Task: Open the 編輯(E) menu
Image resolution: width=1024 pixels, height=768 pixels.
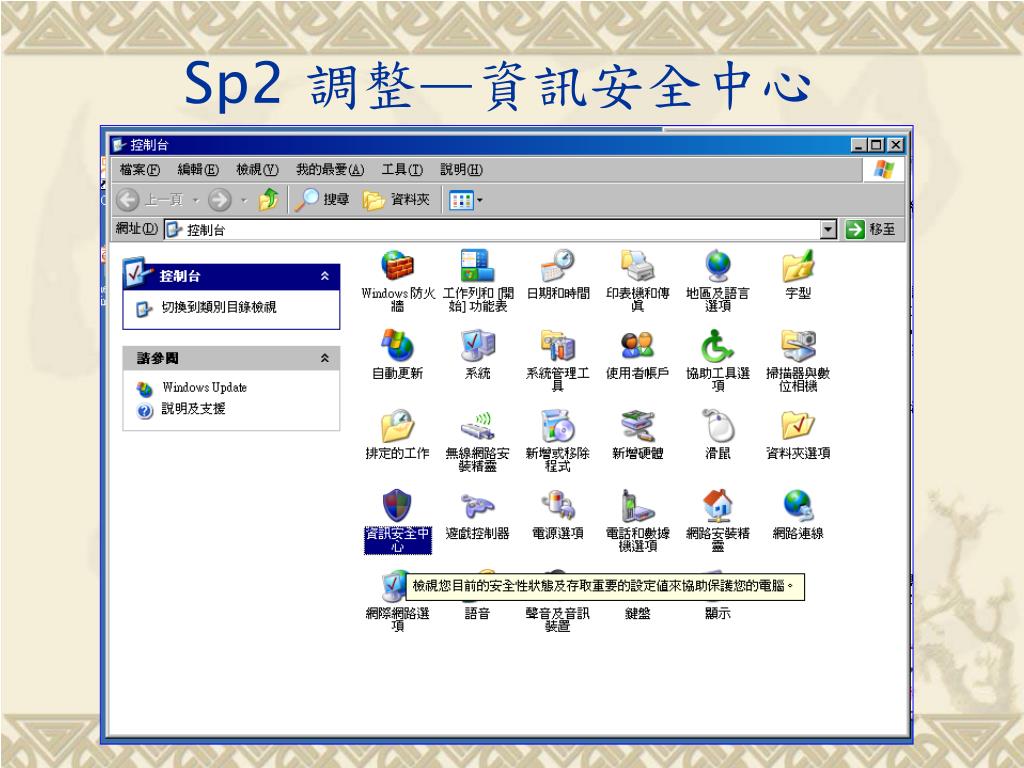Action: tap(198, 170)
